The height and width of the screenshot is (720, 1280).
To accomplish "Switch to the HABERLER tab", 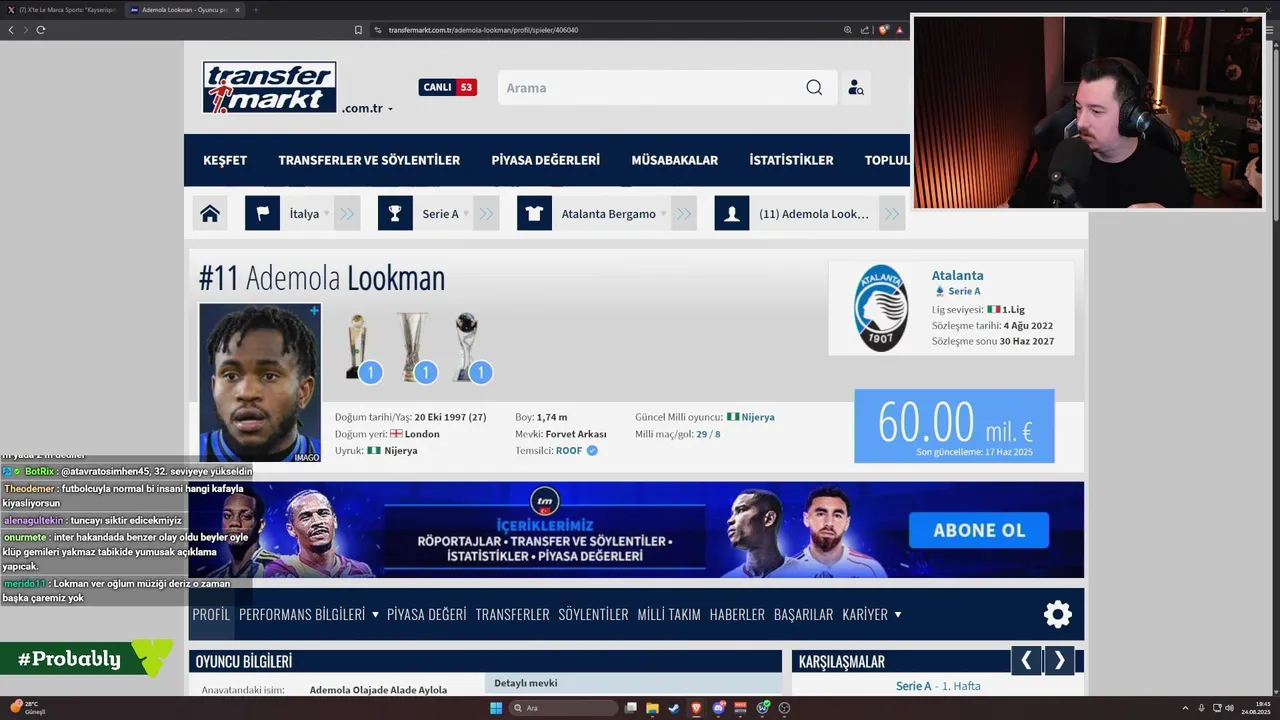I will pyautogui.click(x=737, y=614).
